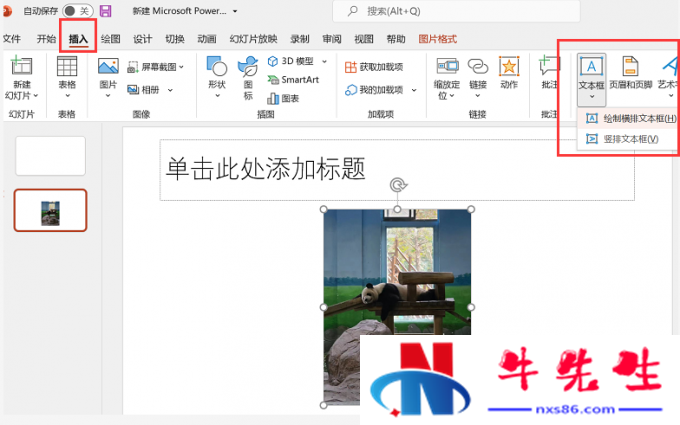
Task: Click the 表格 grid icon
Action: [67, 66]
